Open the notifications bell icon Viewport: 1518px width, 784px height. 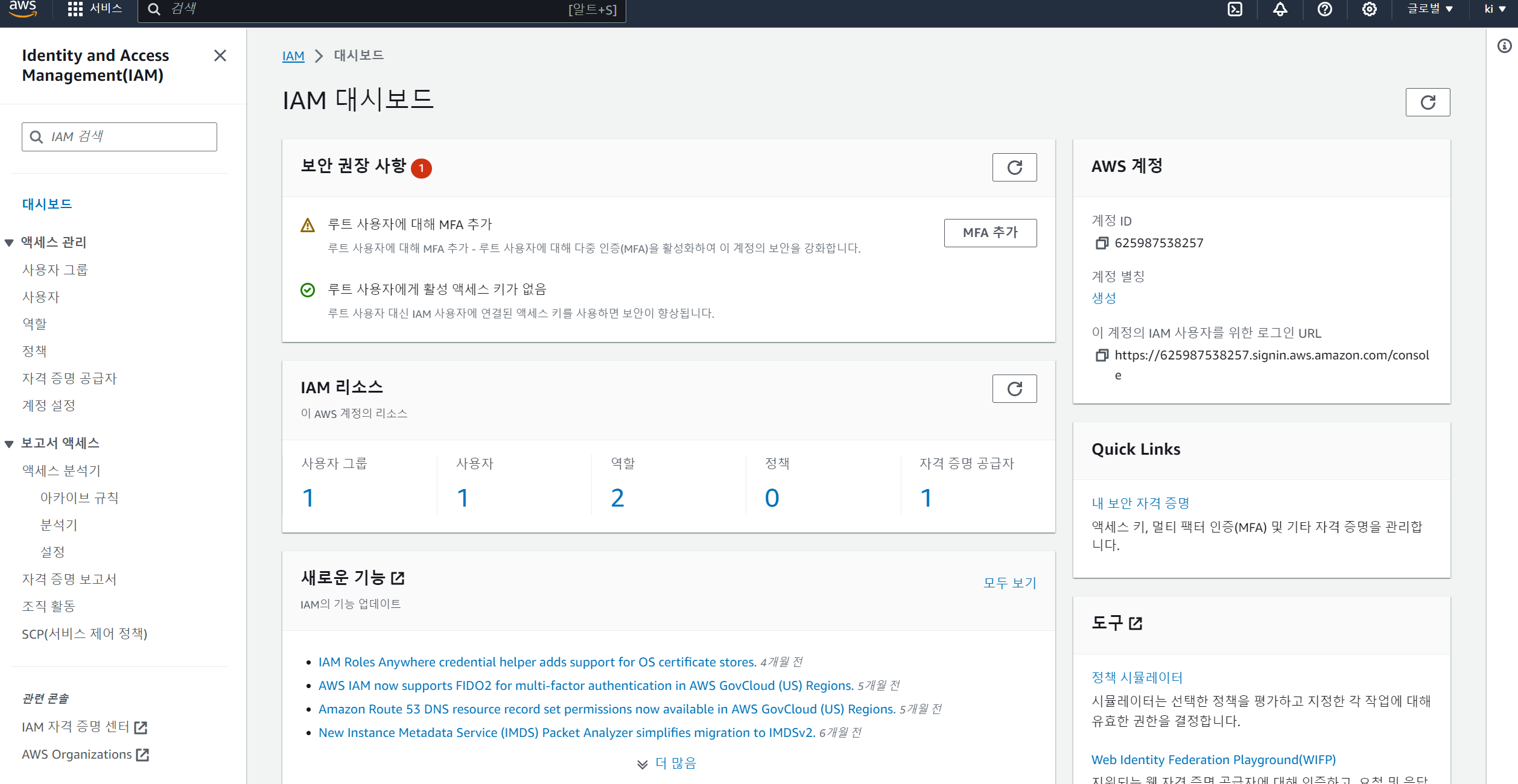[1280, 9]
